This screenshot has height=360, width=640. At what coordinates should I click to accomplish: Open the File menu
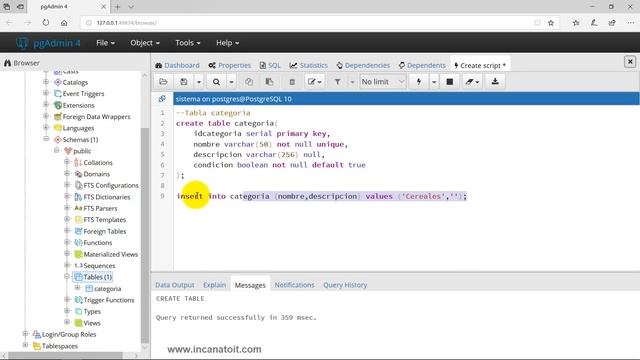pos(105,43)
